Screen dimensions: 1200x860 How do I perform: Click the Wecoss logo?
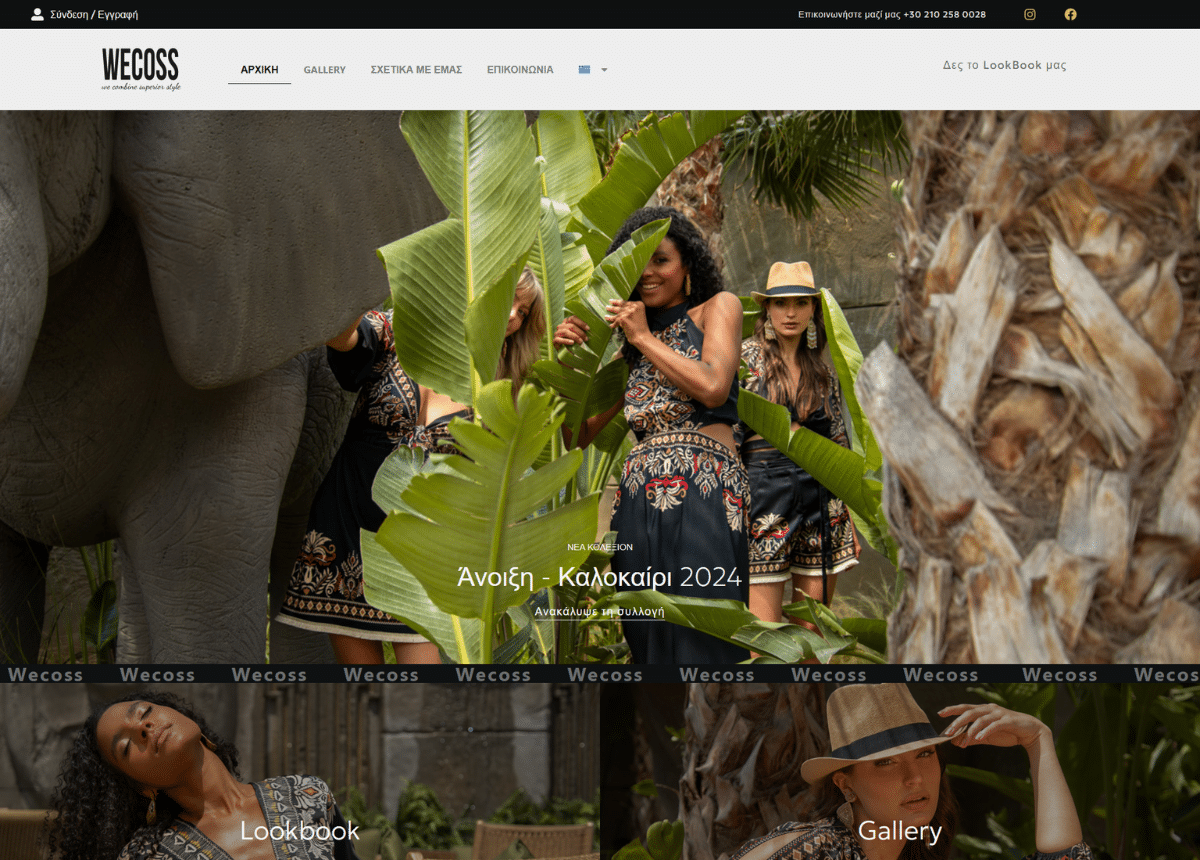[x=141, y=69]
